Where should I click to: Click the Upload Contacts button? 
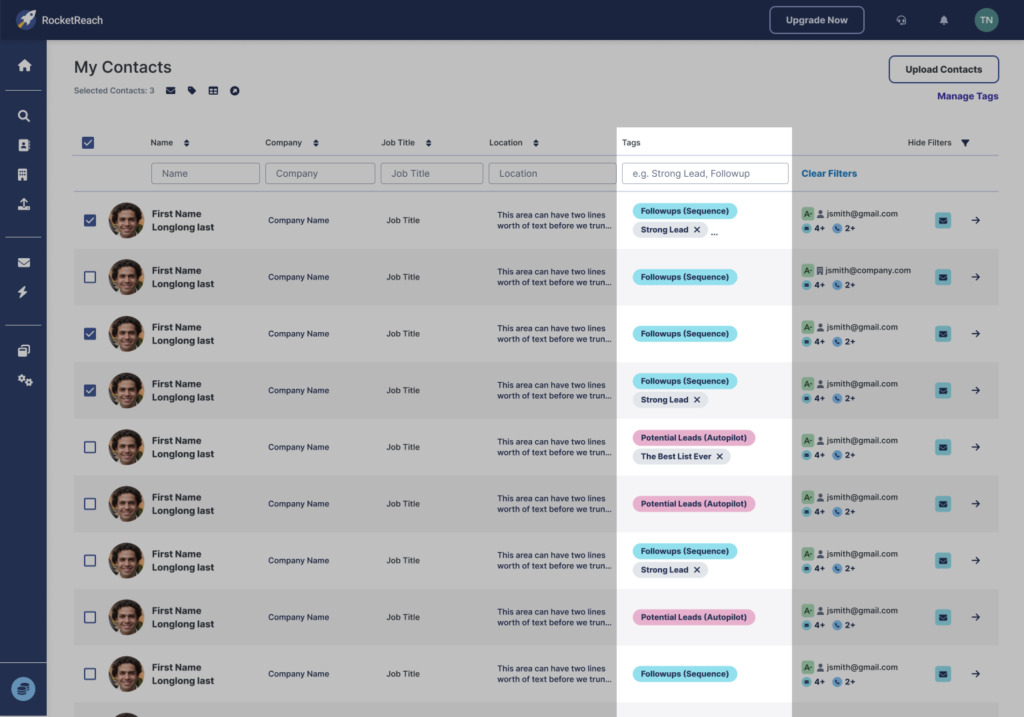[943, 69]
